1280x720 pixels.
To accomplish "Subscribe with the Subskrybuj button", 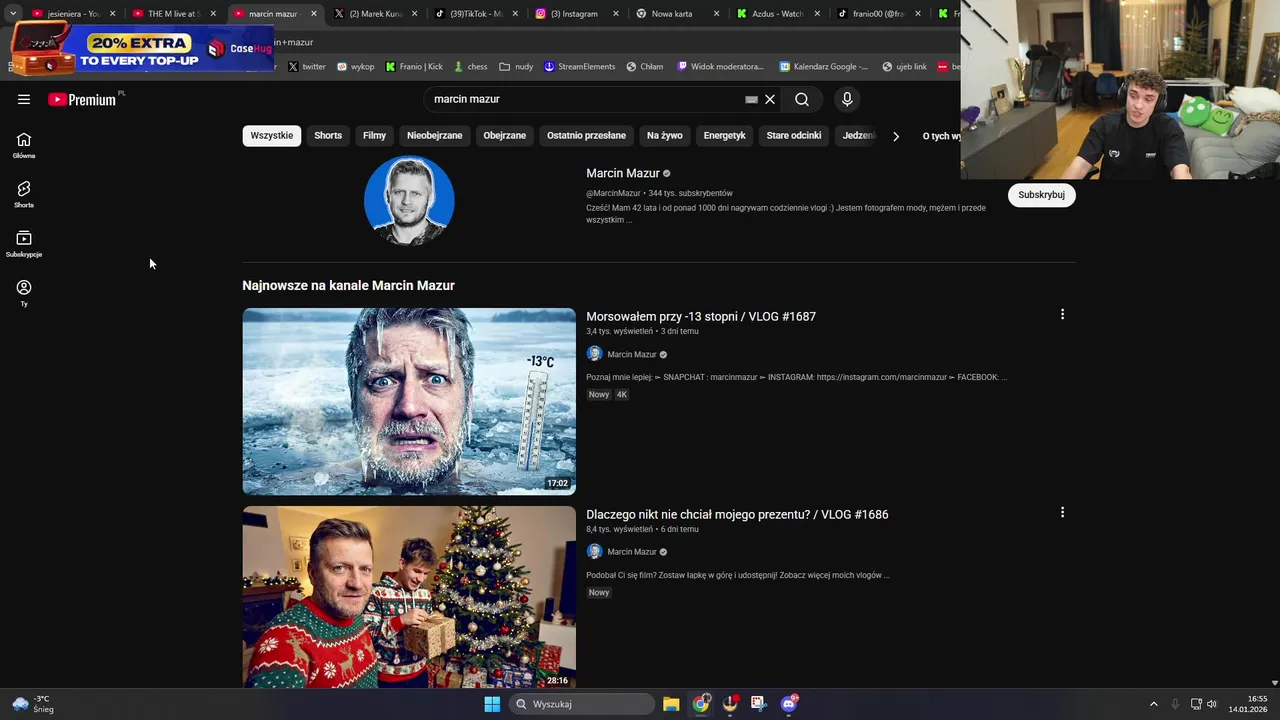I will [x=1041, y=195].
